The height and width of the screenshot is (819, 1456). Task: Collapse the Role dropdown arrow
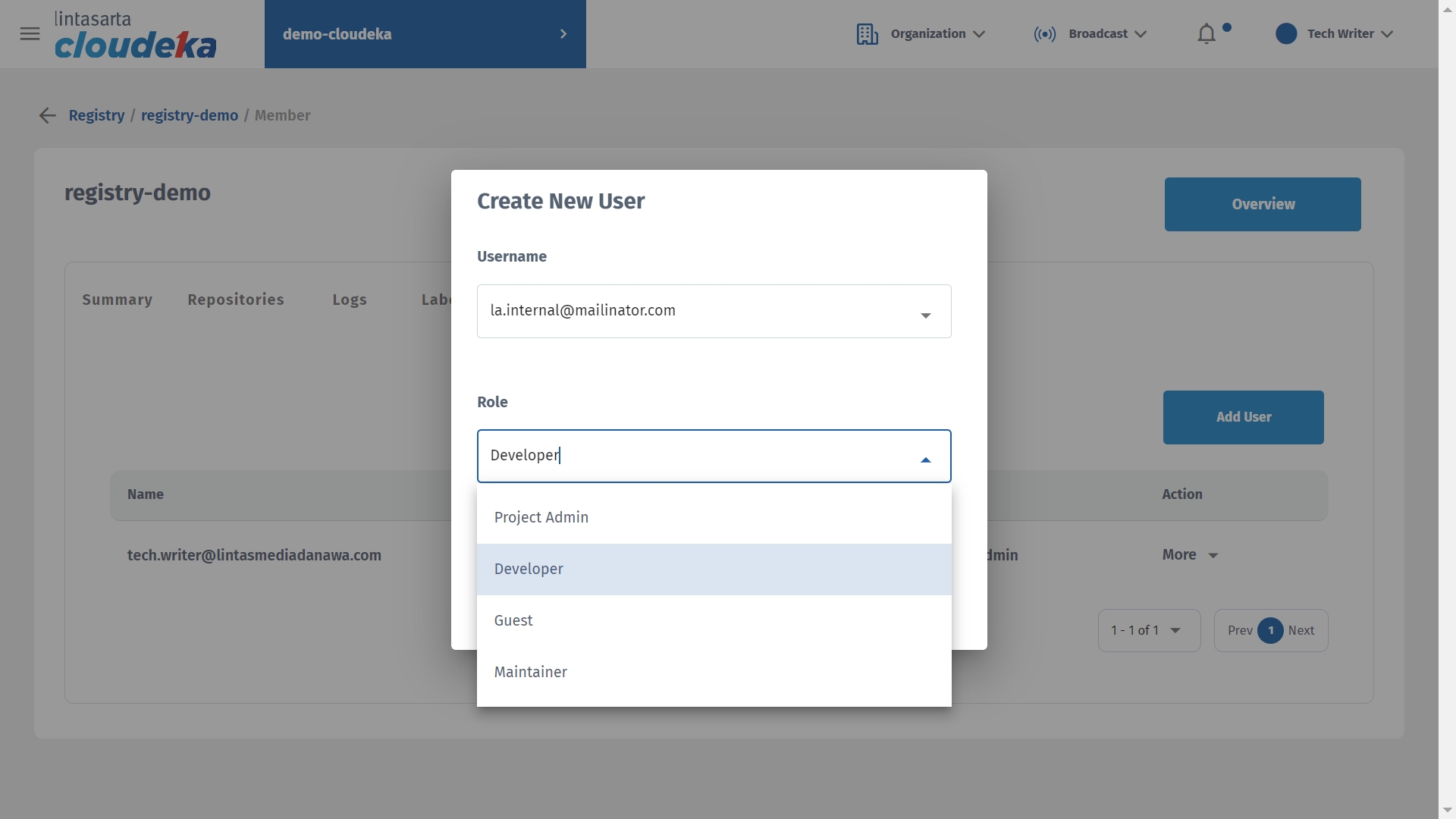tap(925, 460)
